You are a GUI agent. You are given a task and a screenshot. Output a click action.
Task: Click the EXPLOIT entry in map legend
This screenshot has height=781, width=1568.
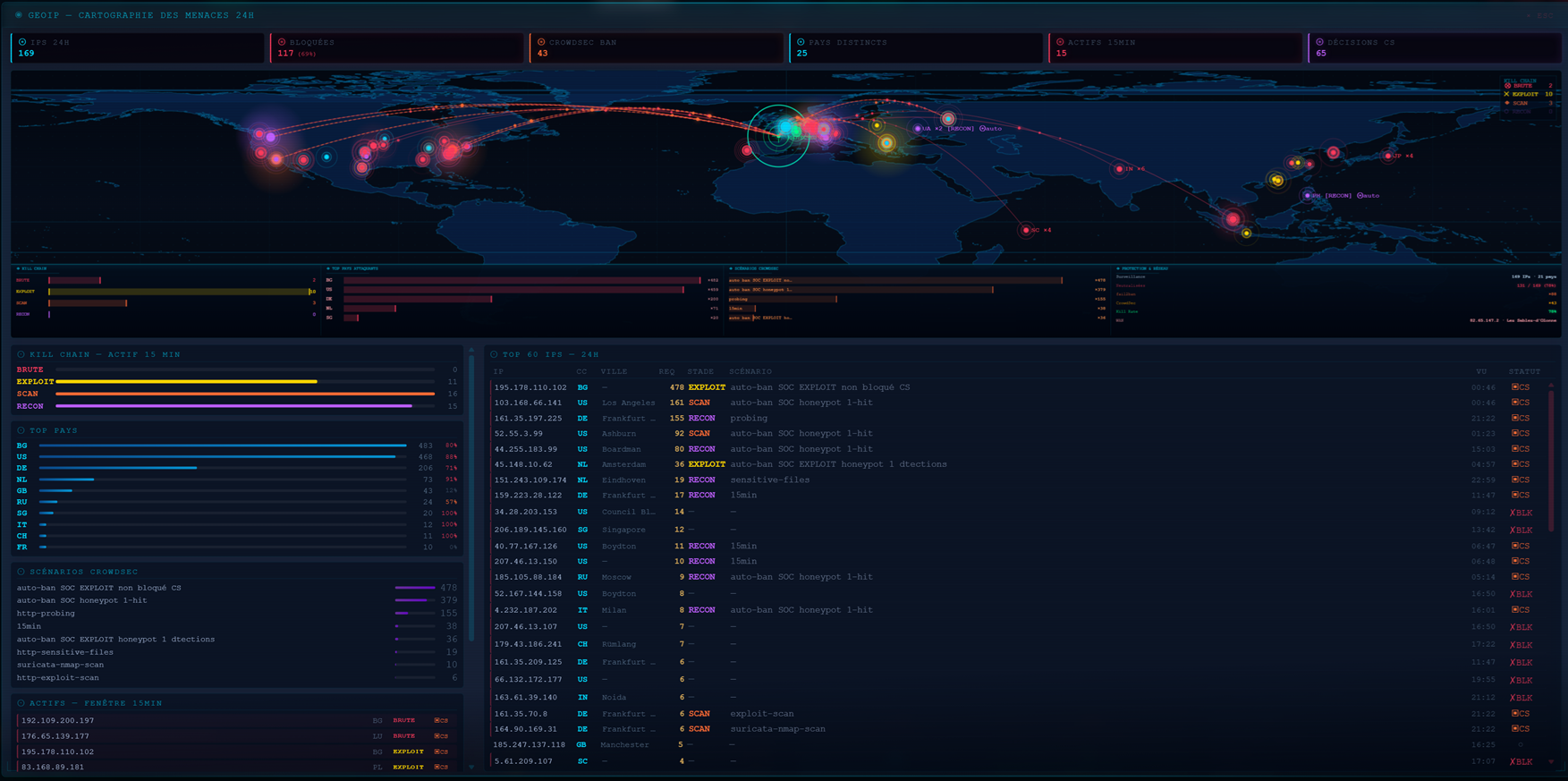(1529, 94)
